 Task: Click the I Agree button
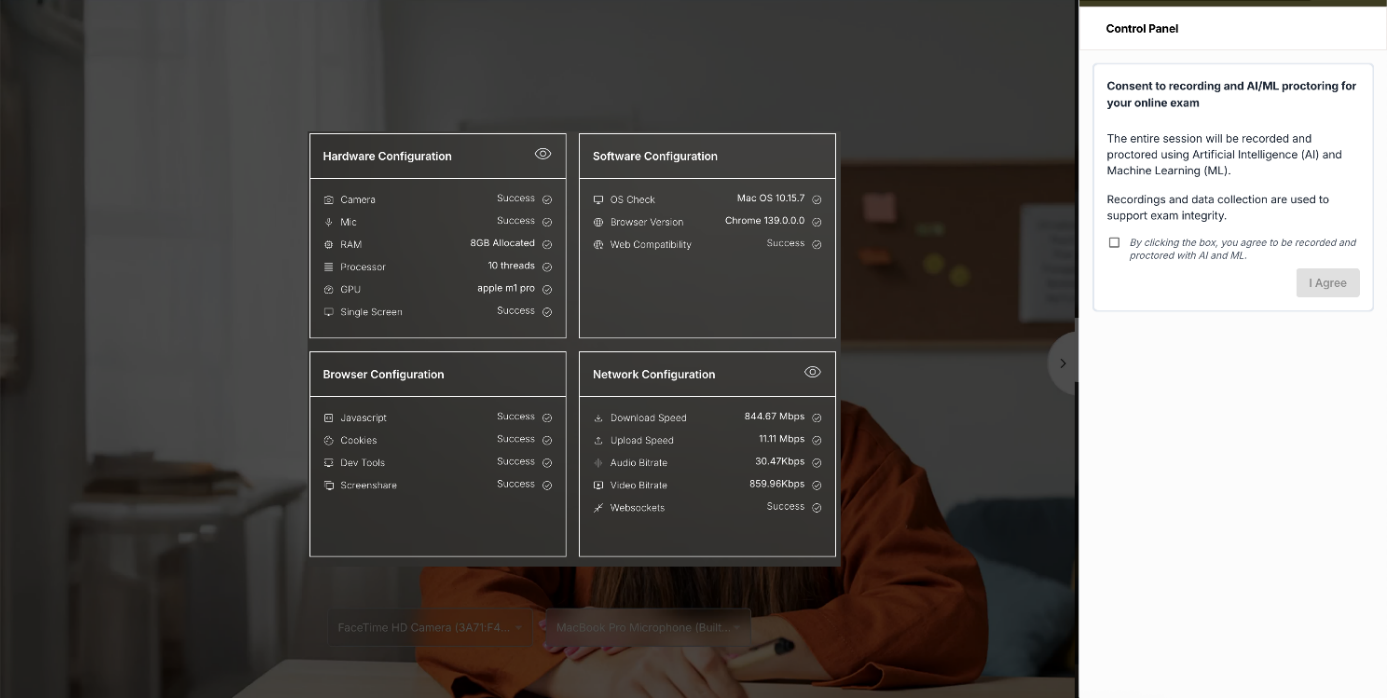1328,283
